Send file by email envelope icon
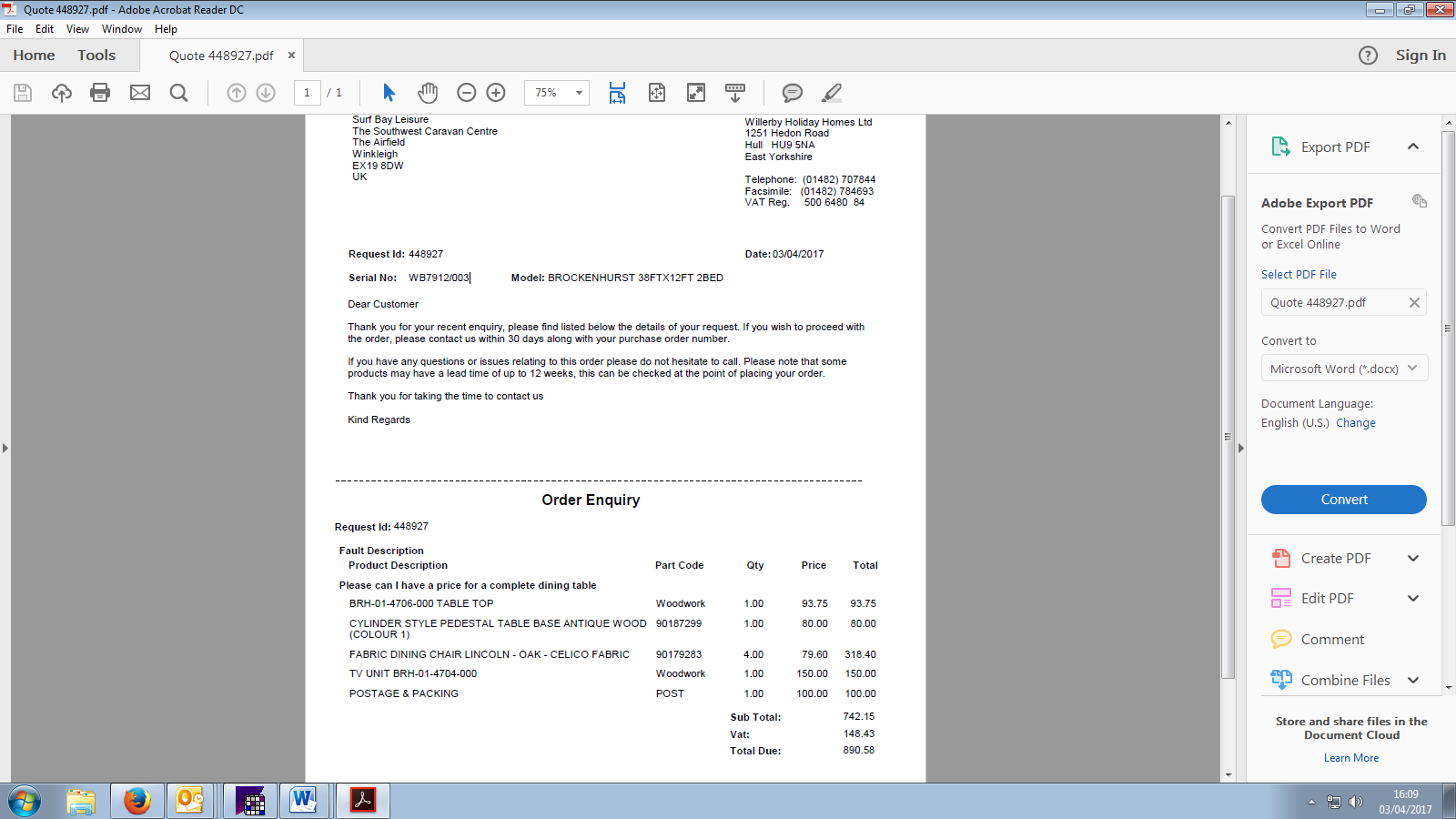This screenshot has height=819, width=1456. (x=140, y=93)
